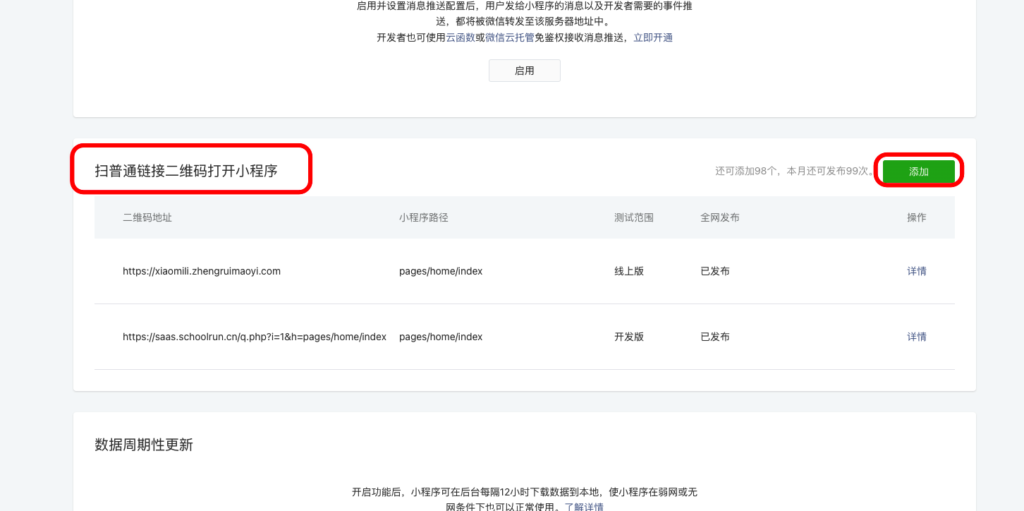Open 详情 for the xiaomili.zhengruimaoyi.com row

pyautogui.click(x=916, y=271)
